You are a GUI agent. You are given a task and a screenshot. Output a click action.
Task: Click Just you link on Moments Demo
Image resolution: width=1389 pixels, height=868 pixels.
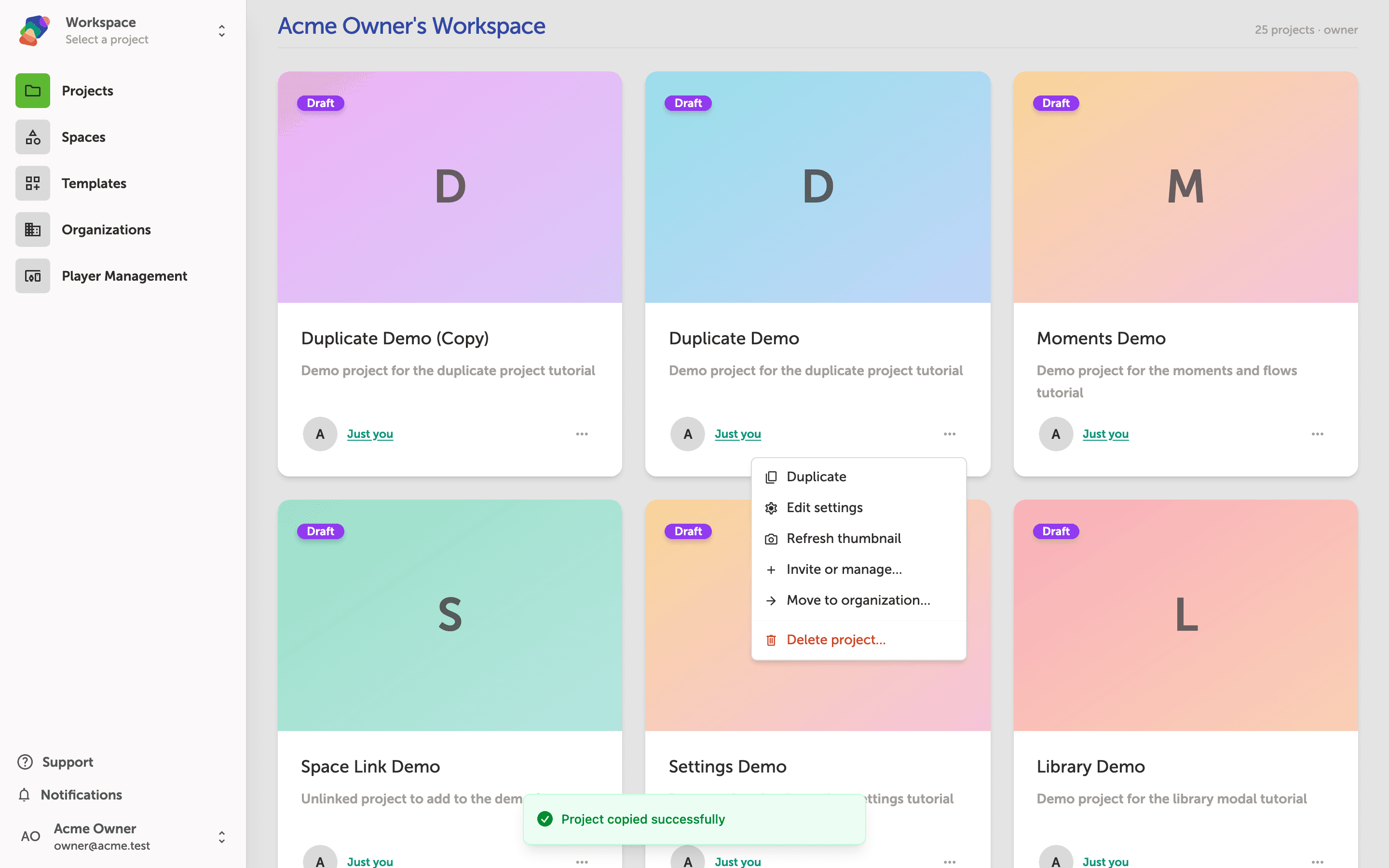pos(1105,434)
